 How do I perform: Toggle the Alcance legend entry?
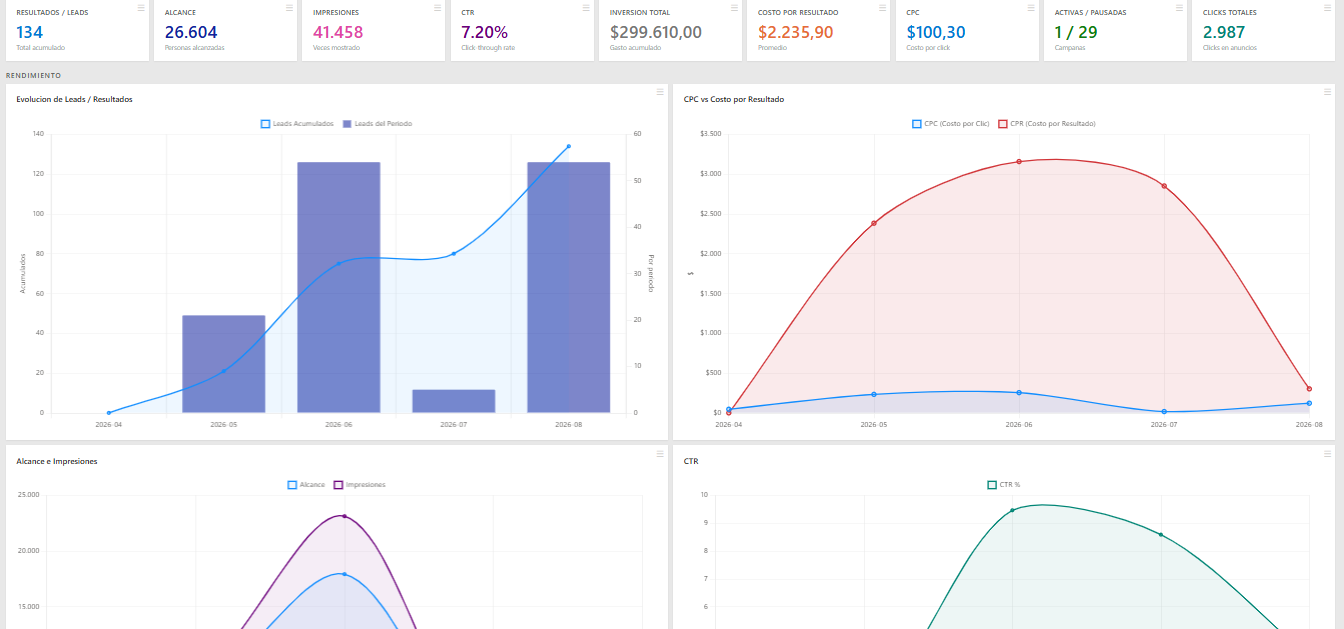306,485
